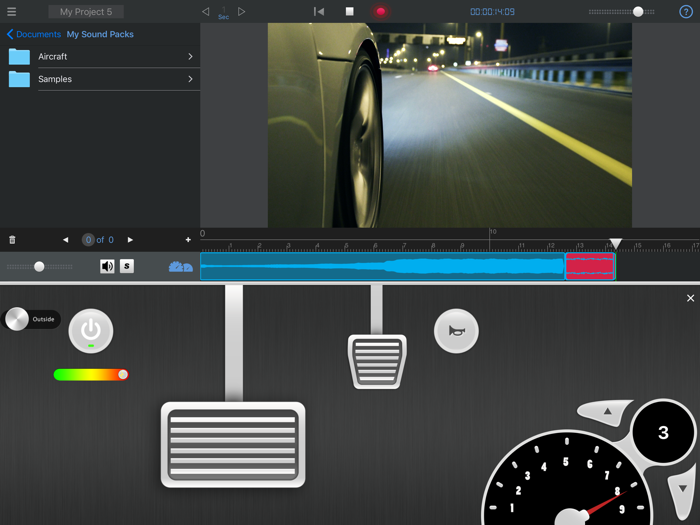Screen dimensions: 700x525
Task: Tap the small brake pedal
Action: coord(377,362)
